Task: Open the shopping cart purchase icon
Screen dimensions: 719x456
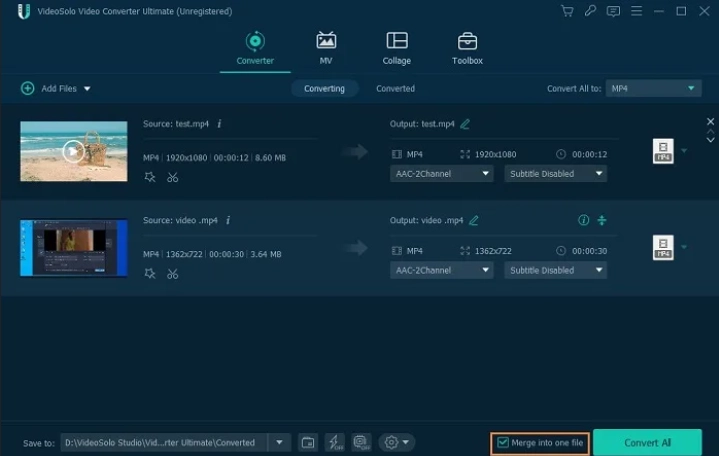Action: coord(567,11)
